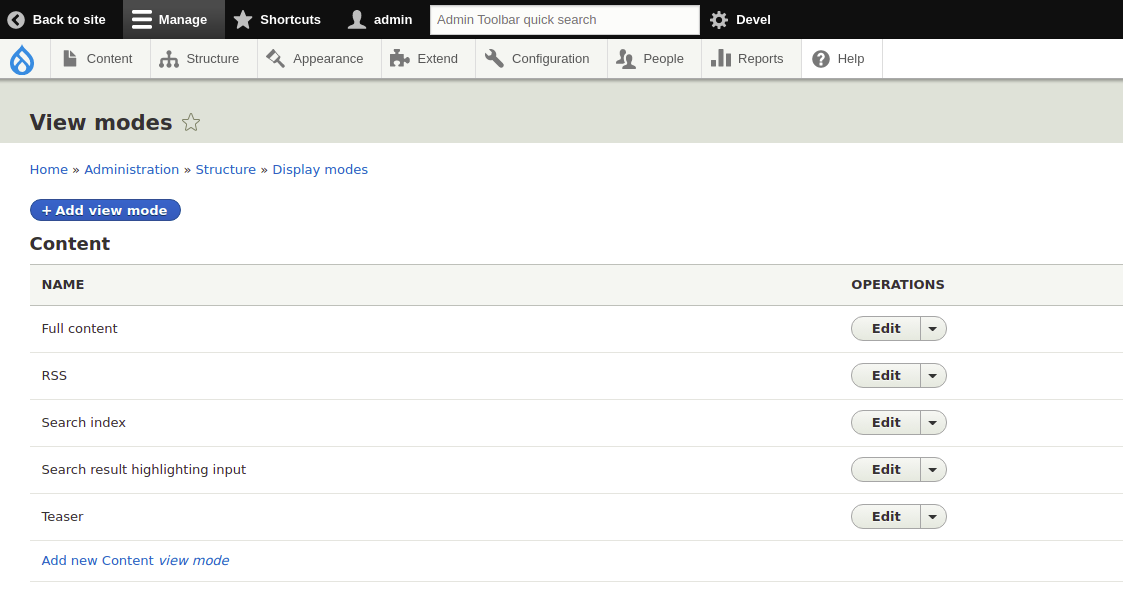The height and width of the screenshot is (589, 1123).
Task: Expand dropdown for Search result highlighting input
Action: (x=932, y=469)
